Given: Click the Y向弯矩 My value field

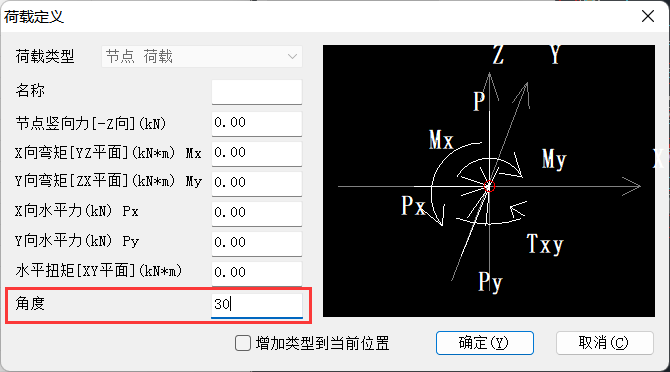Looking at the screenshot, I should point(257,183).
